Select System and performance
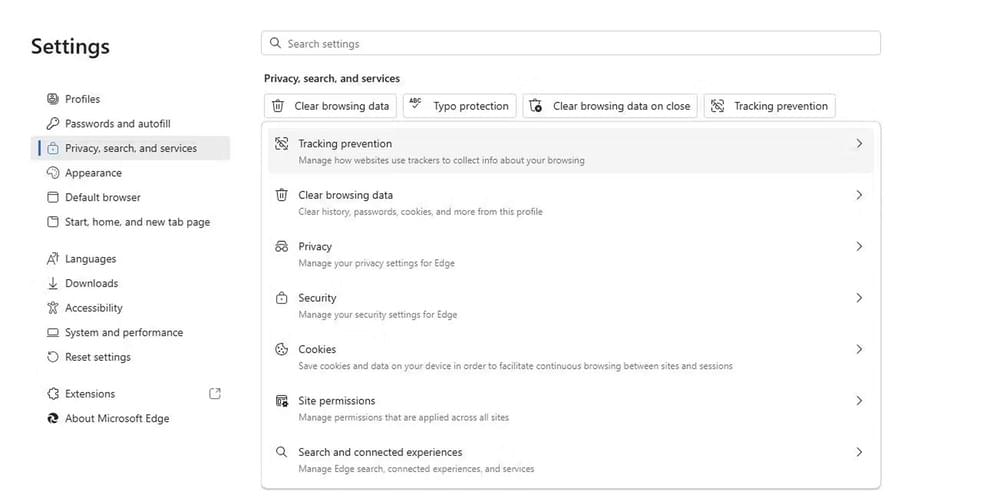1000x501 pixels. click(130, 332)
